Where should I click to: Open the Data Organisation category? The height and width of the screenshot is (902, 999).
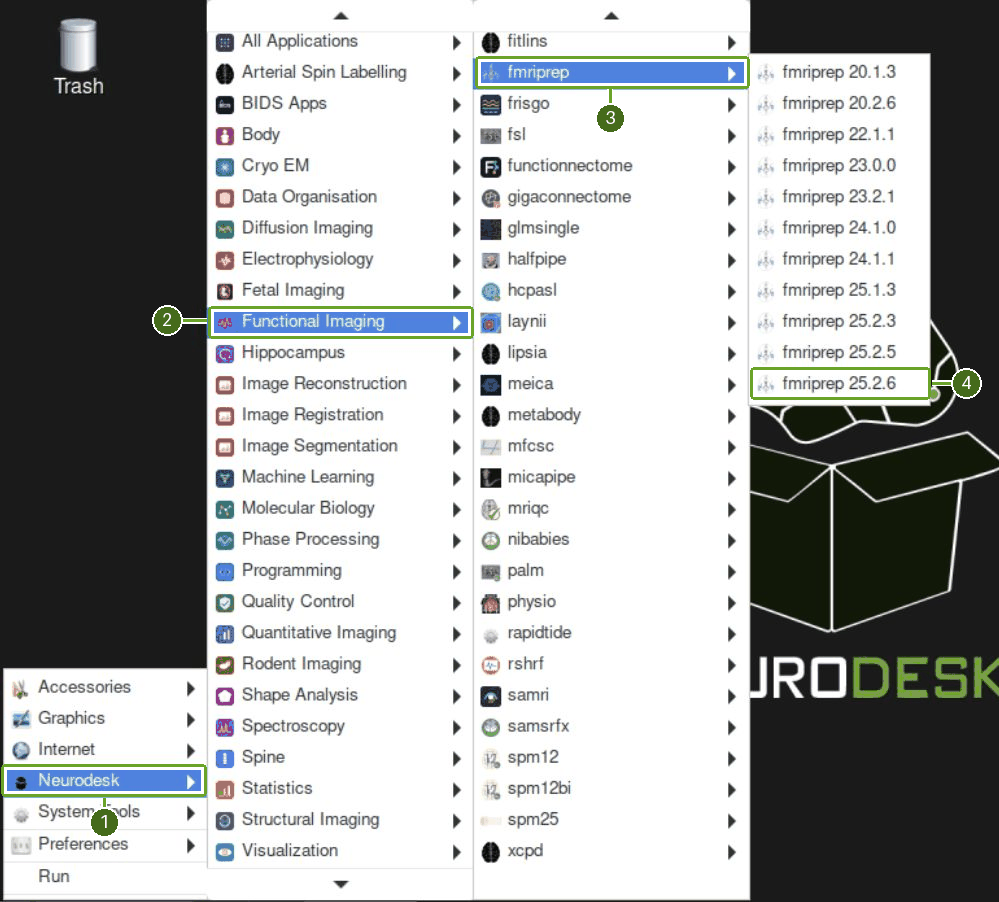(x=341, y=197)
